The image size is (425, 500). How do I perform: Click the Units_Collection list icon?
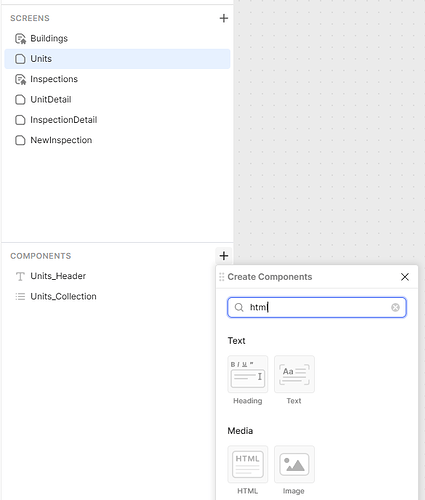pos(20,296)
